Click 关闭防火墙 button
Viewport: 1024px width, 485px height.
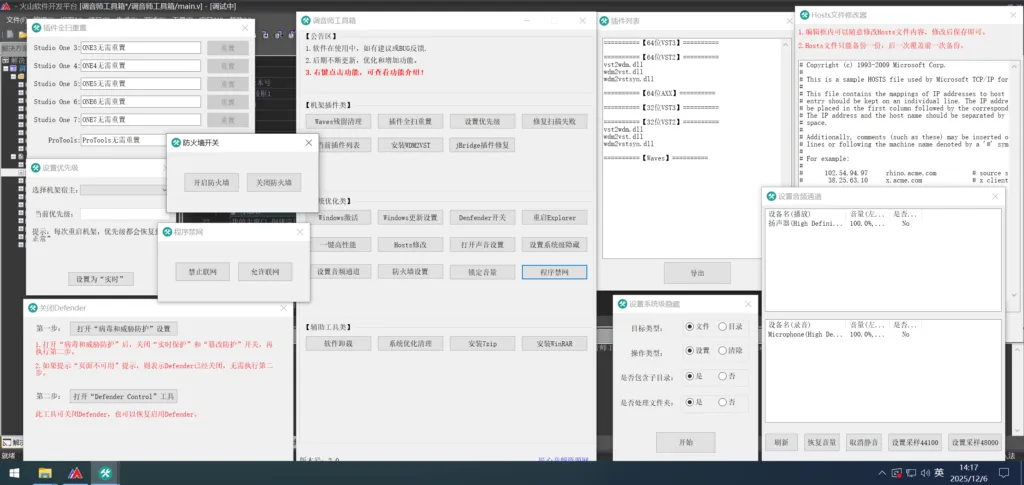pos(274,182)
